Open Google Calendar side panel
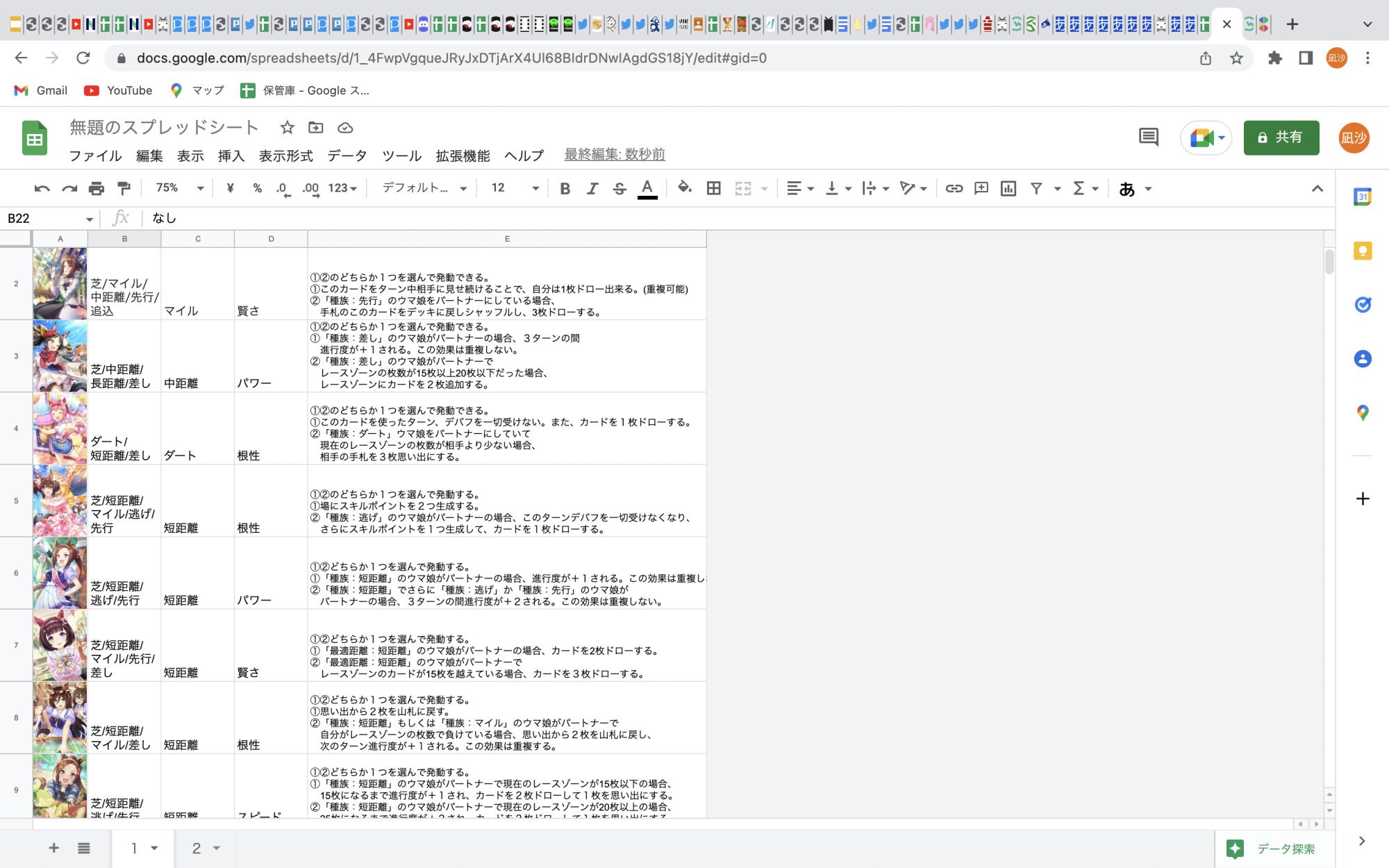Screen dimensions: 1389x868 click(x=1363, y=197)
